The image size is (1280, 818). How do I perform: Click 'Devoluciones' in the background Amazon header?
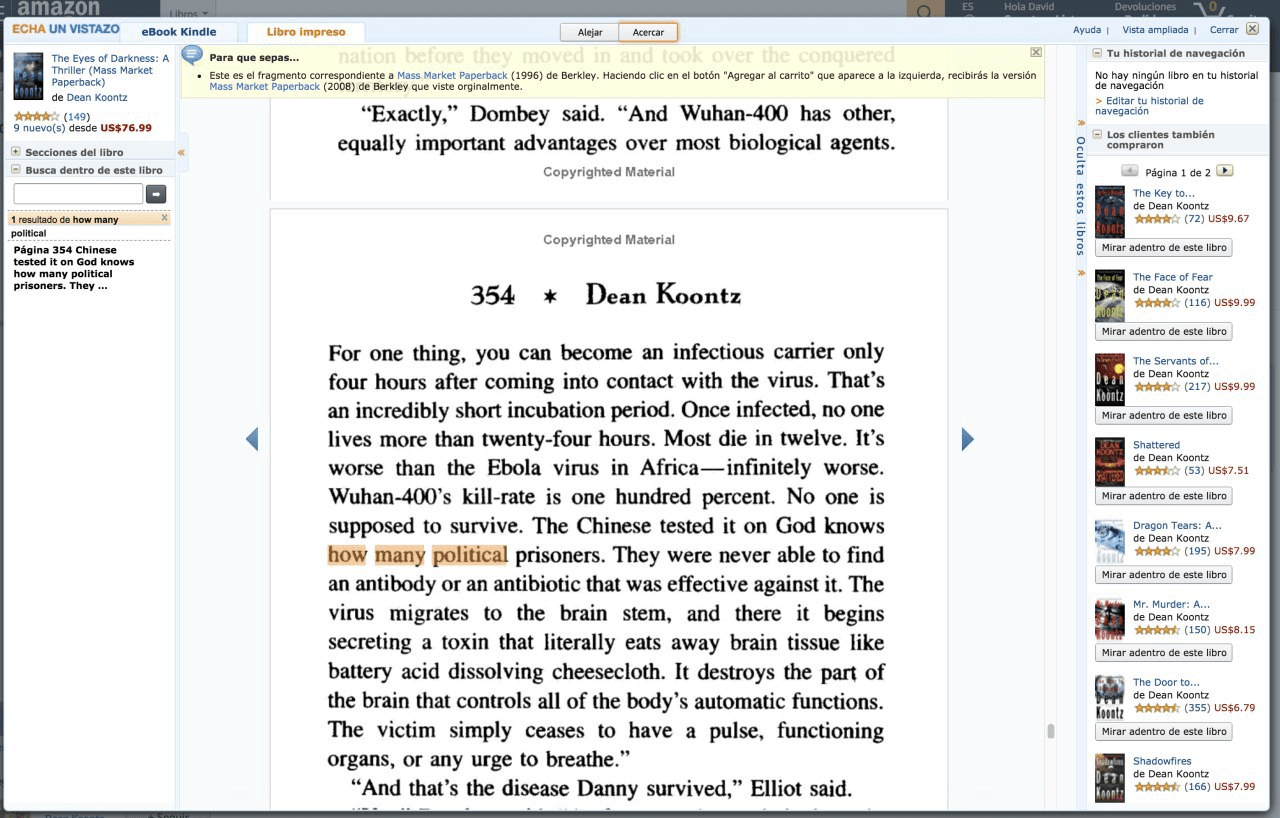[x=1145, y=7]
